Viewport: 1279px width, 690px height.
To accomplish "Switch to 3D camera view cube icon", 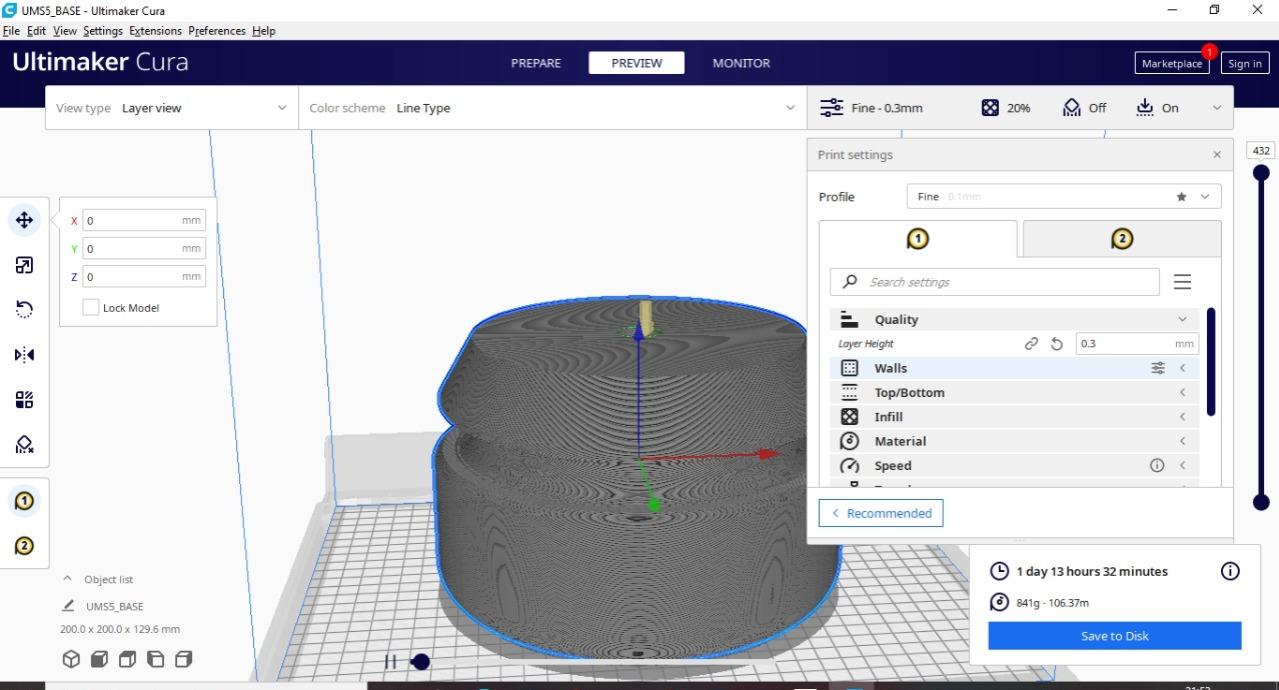I will pos(71,659).
